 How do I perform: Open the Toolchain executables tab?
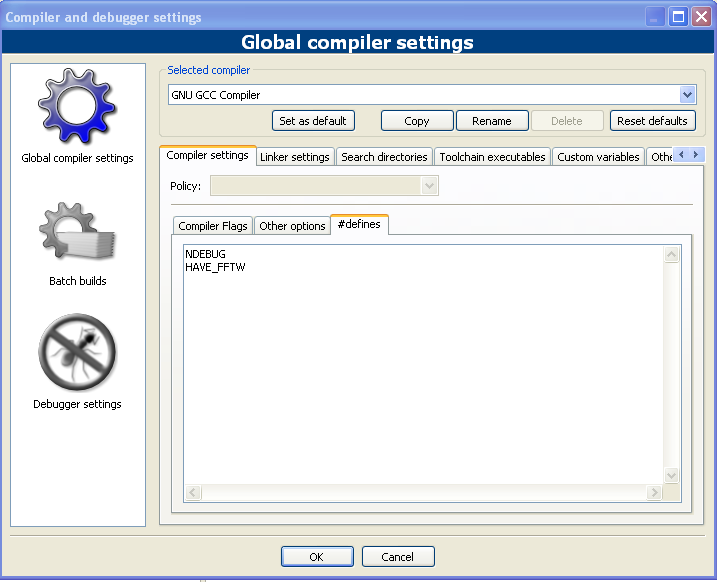pos(492,157)
